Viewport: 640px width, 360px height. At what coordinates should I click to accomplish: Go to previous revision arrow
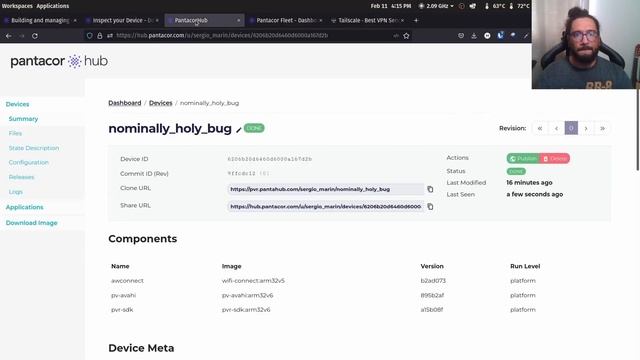tap(556, 128)
